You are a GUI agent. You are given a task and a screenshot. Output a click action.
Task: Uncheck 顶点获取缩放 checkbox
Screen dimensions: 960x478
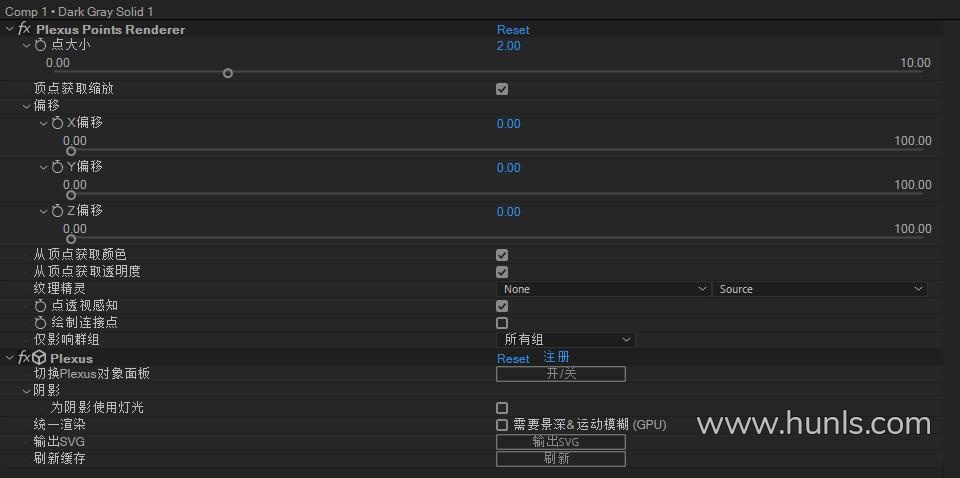[502, 89]
